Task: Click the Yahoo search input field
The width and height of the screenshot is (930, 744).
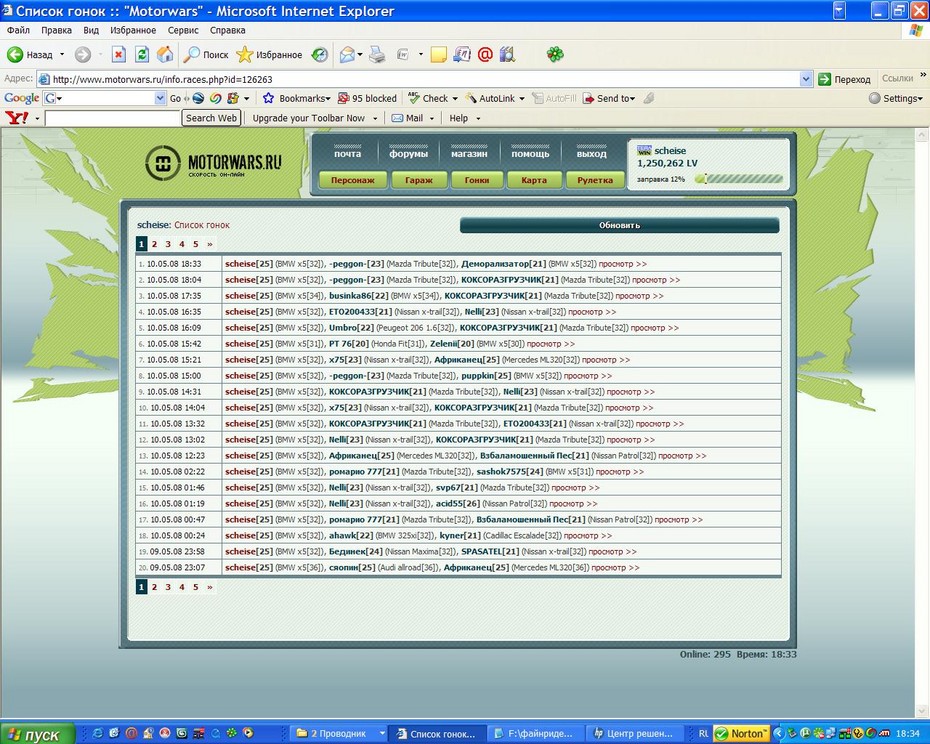Action: pyautogui.click(x=112, y=118)
